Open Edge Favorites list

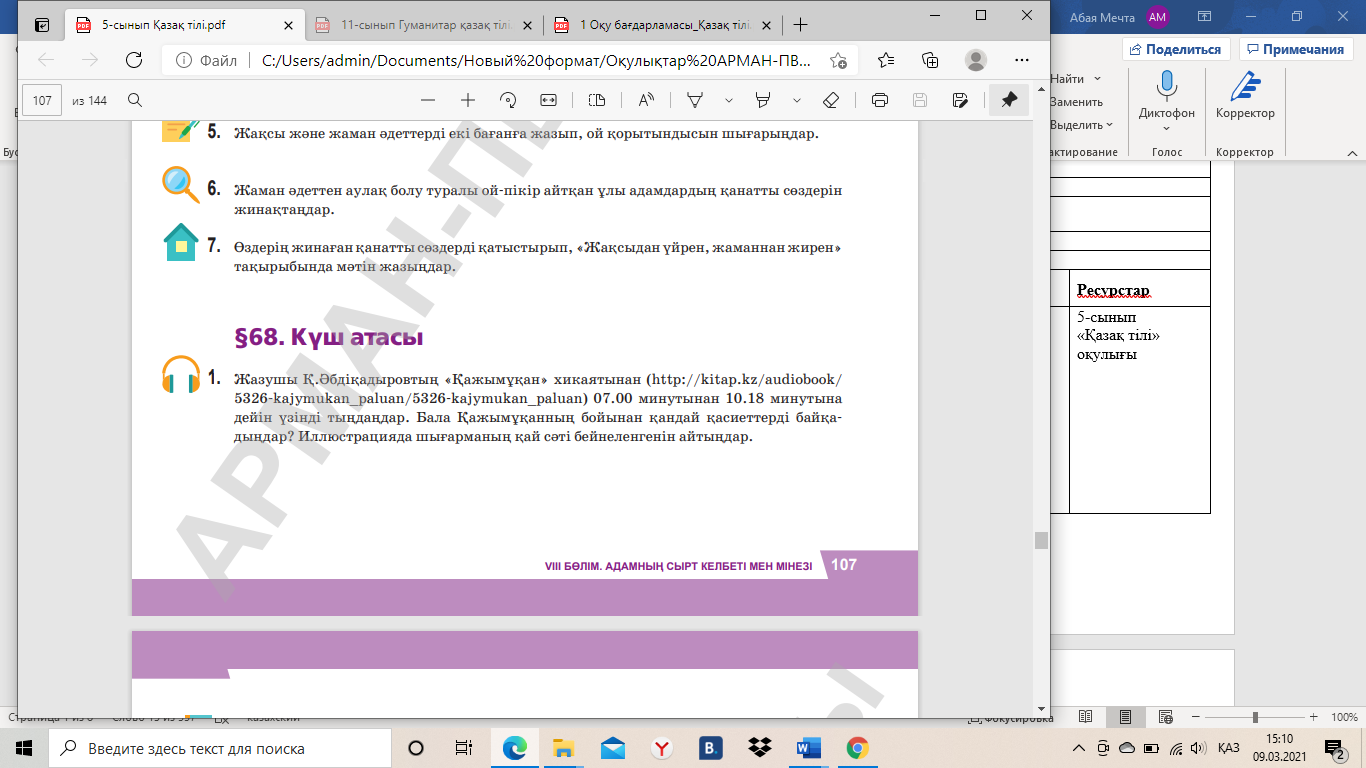tap(886, 60)
